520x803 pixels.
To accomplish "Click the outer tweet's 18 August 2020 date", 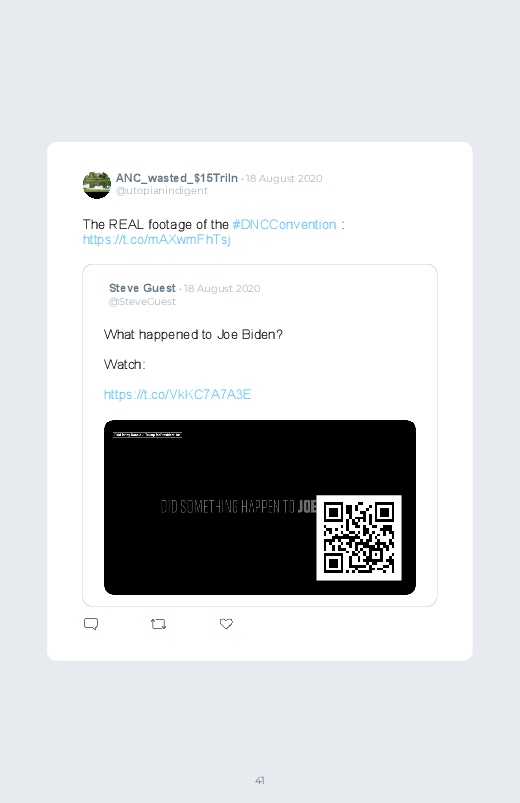I will click(x=284, y=178).
